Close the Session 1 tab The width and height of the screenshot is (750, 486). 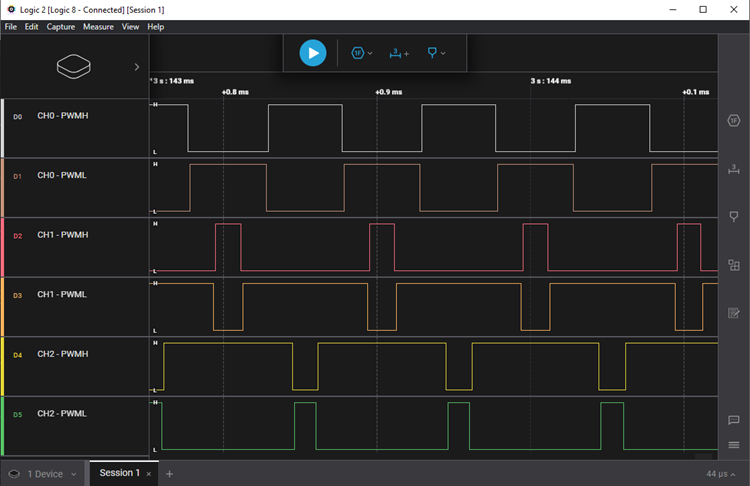click(x=149, y=473)
